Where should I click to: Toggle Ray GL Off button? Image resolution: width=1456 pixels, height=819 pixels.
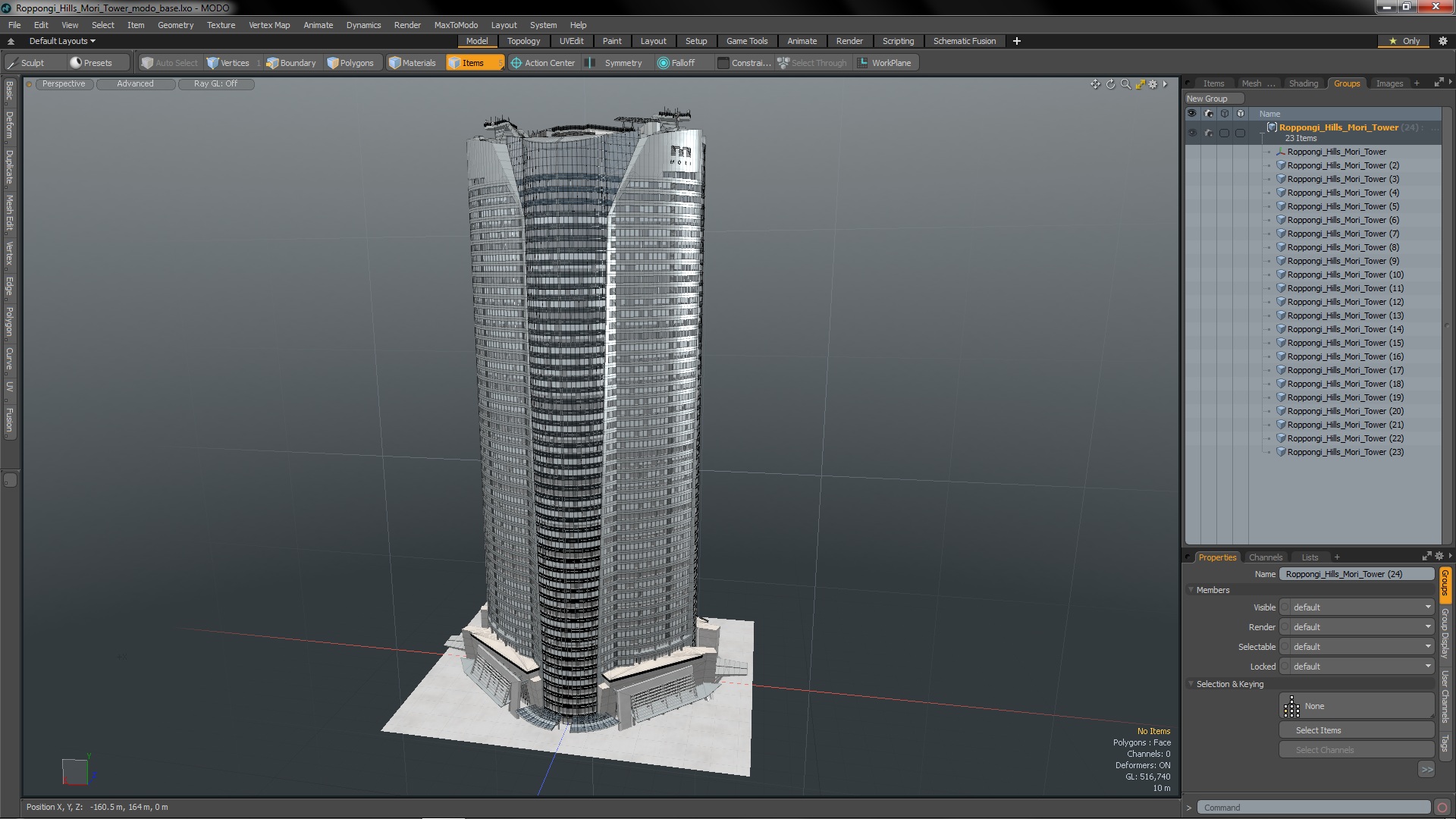click(x=215, y=84)
